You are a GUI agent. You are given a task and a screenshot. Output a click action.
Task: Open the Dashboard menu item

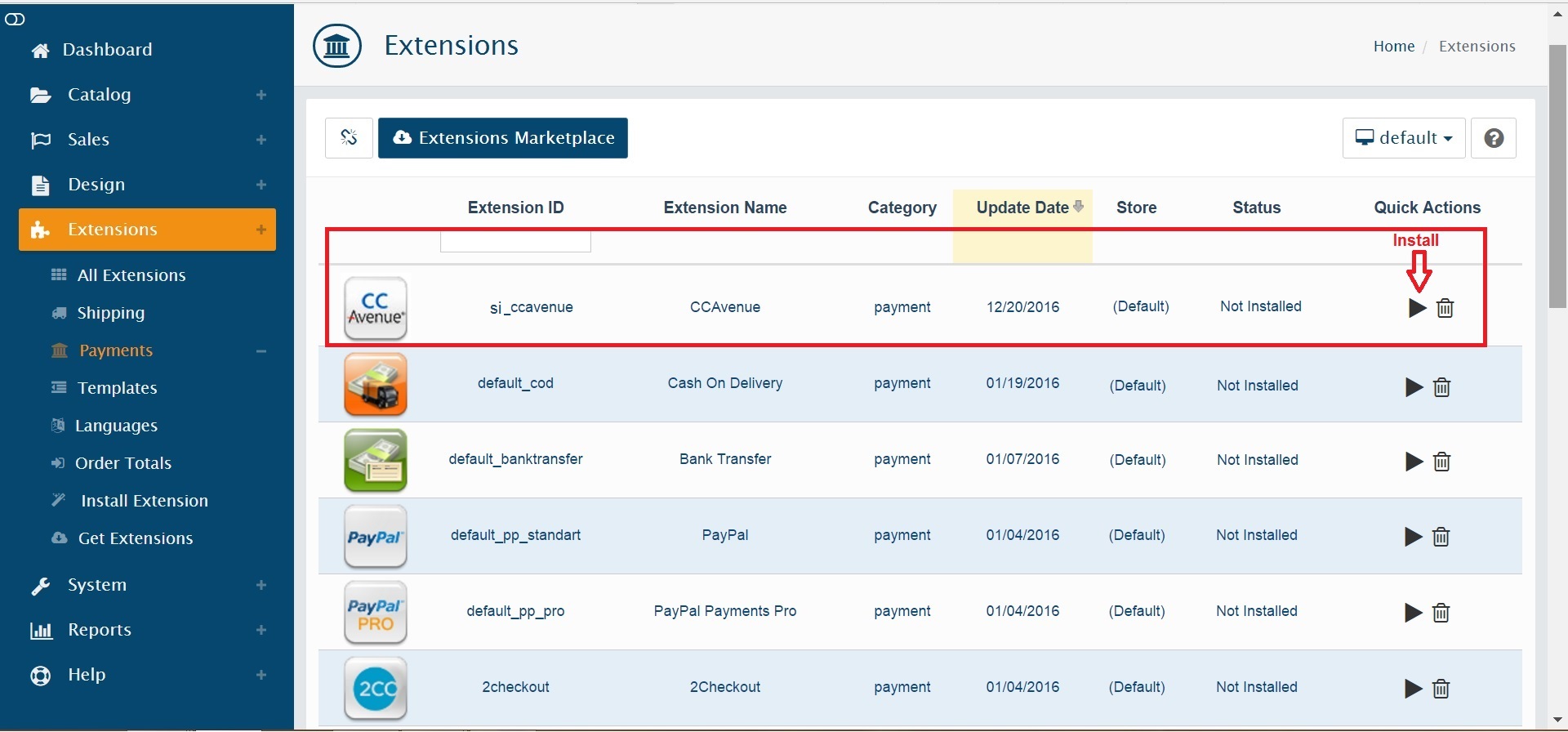point(107,50)
